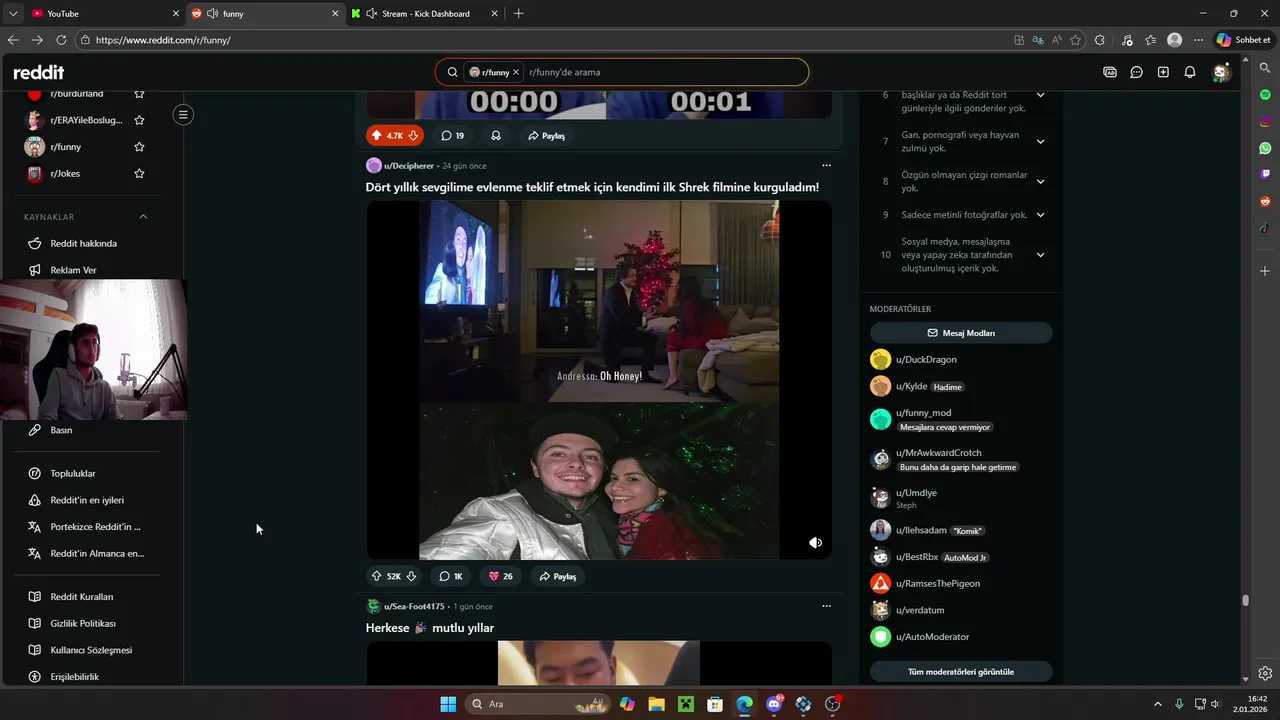Refresh the Reddit page

(61, 40)
